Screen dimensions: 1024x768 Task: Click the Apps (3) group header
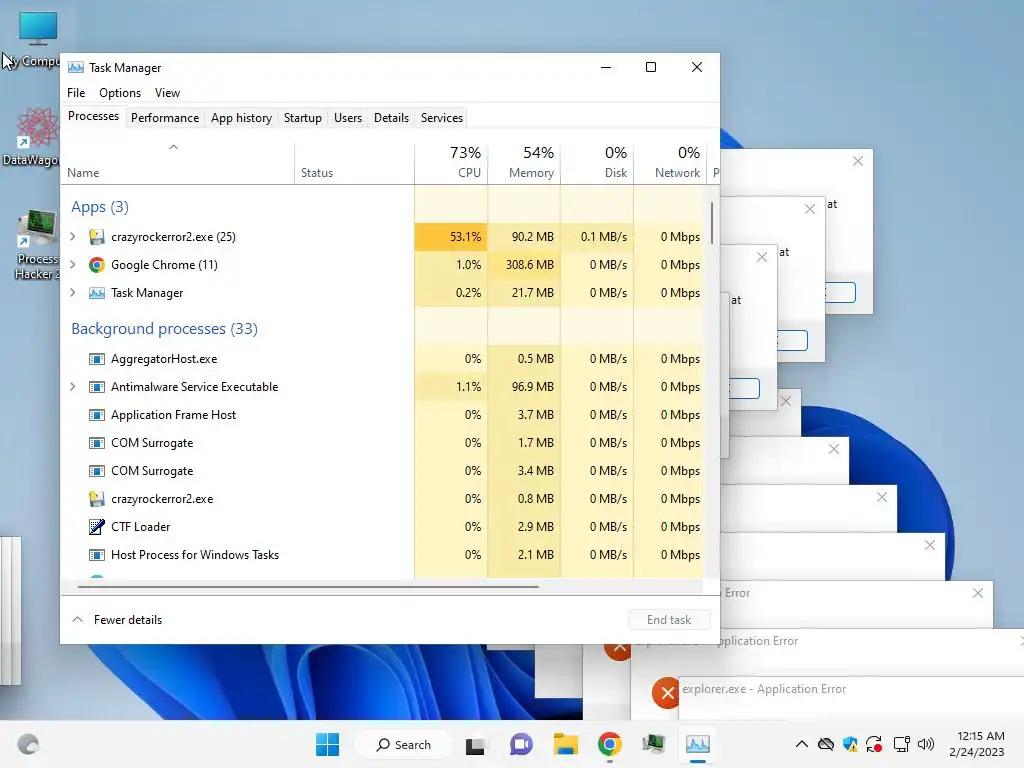pyautogui.click(x=100, y=207)
